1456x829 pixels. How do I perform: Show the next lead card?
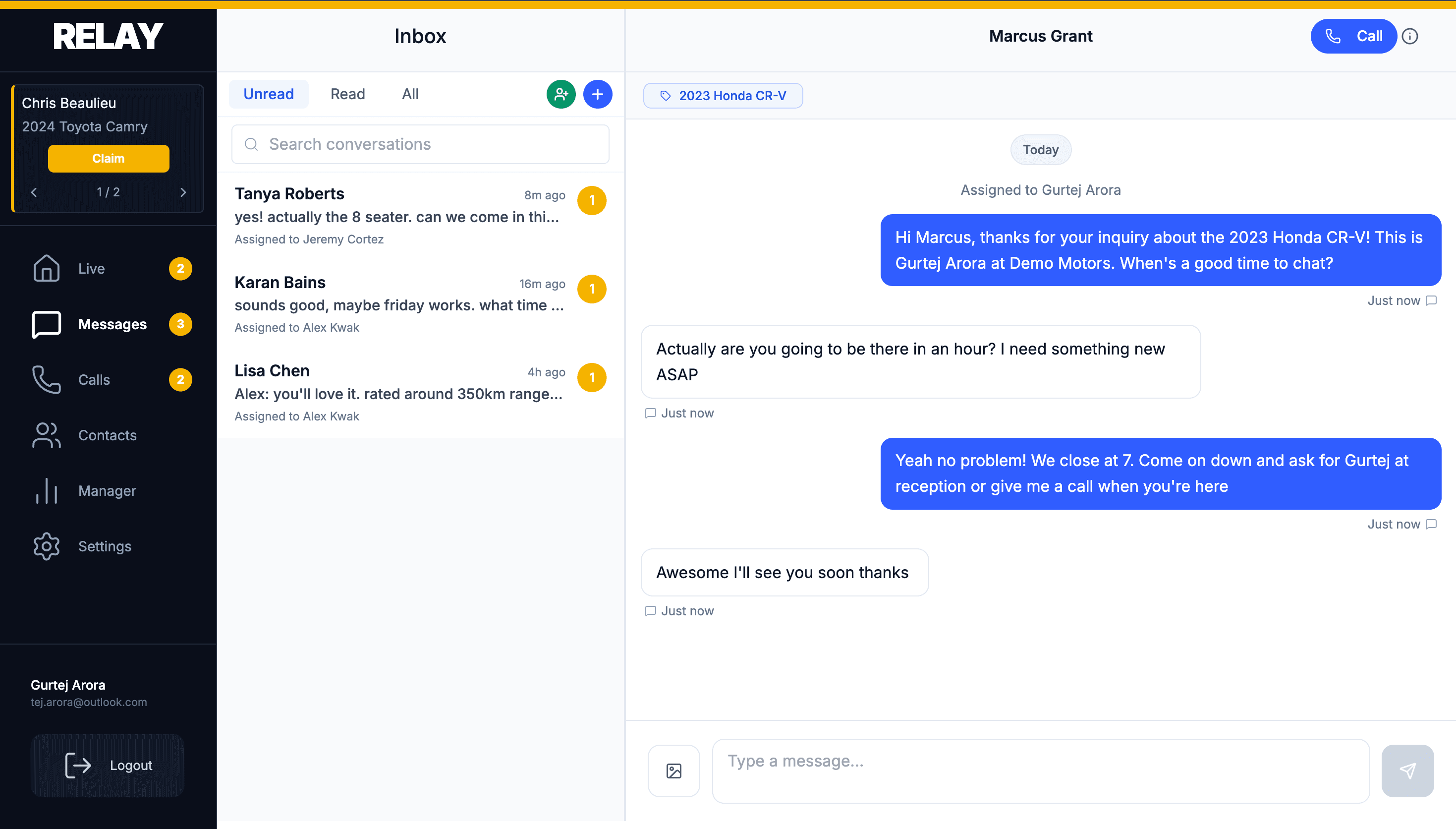[183, 192]
